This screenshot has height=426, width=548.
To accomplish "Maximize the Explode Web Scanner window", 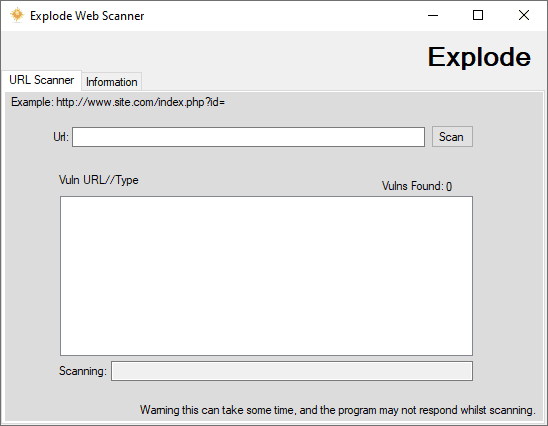I will (478, 15).
